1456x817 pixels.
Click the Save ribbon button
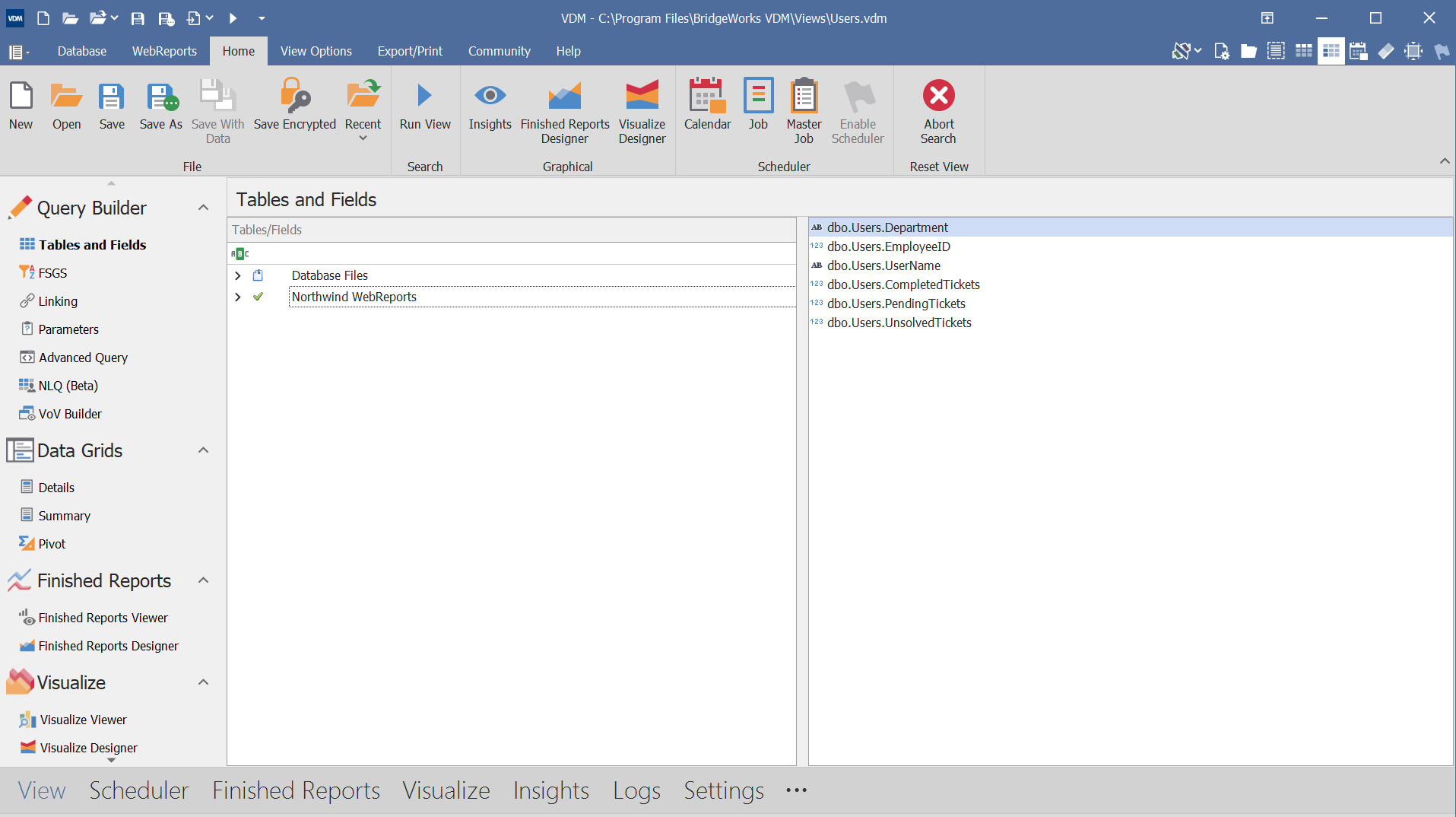(112, 106)
